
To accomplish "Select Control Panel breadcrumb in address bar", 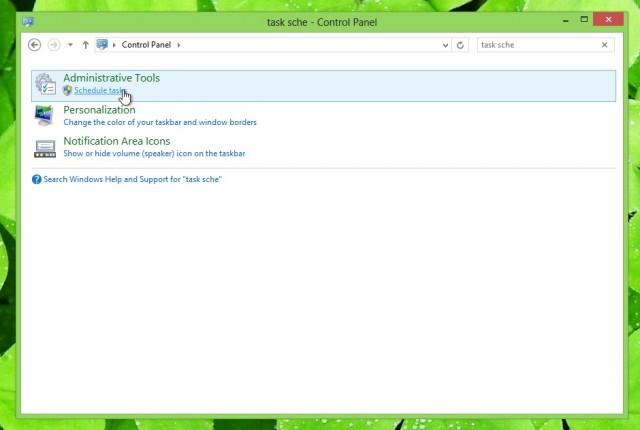I will click(x=146, y=45).
